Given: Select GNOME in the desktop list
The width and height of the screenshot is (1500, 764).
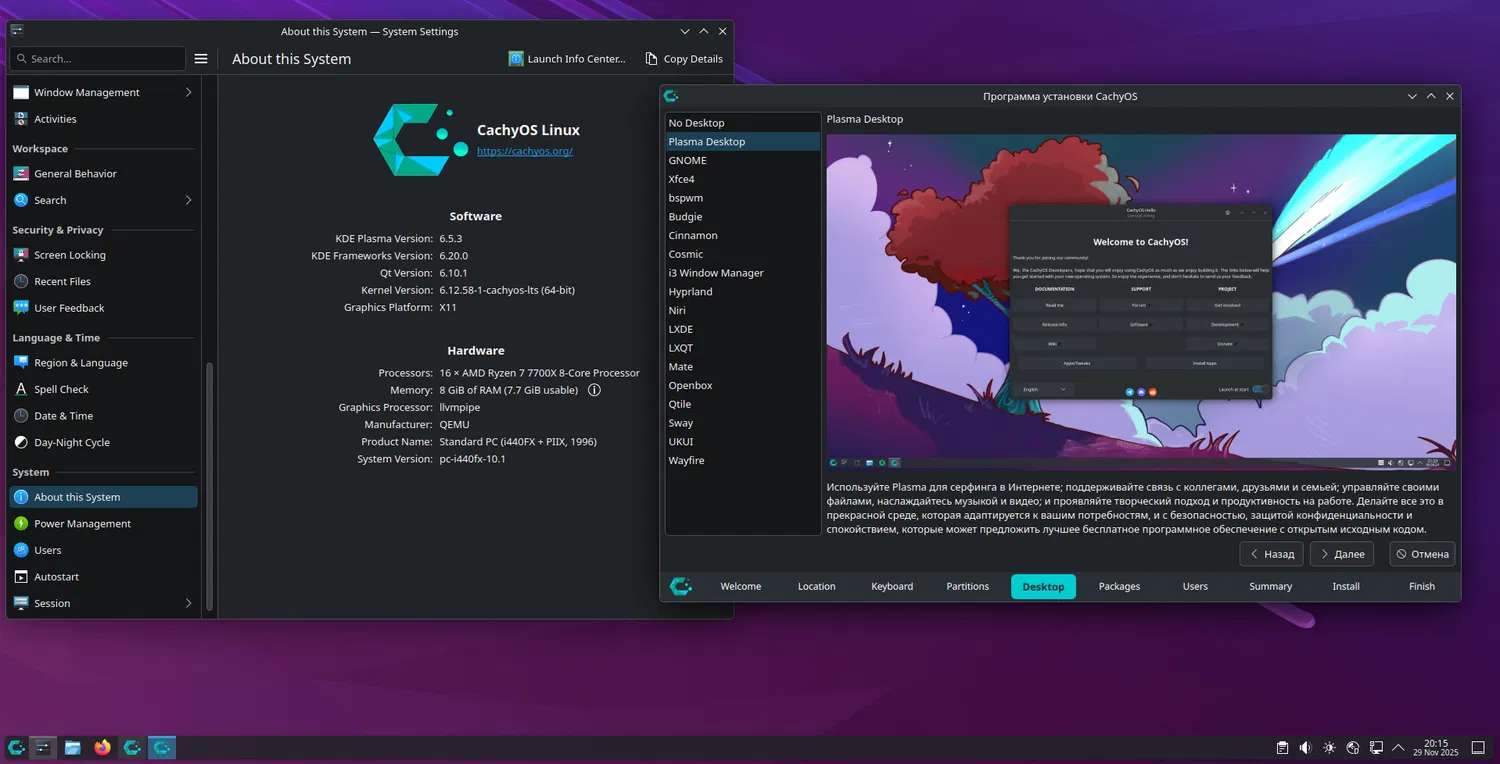Looking at the screenshot, I should [x=743, y=160].
